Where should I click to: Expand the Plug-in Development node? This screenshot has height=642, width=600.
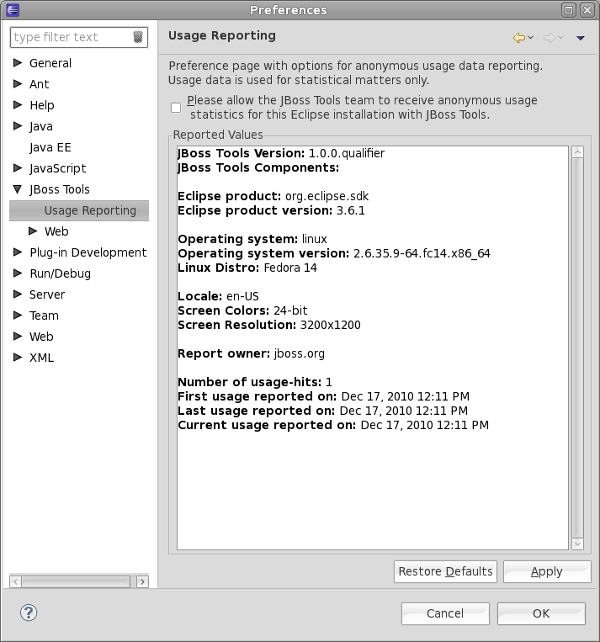(18, 252)
